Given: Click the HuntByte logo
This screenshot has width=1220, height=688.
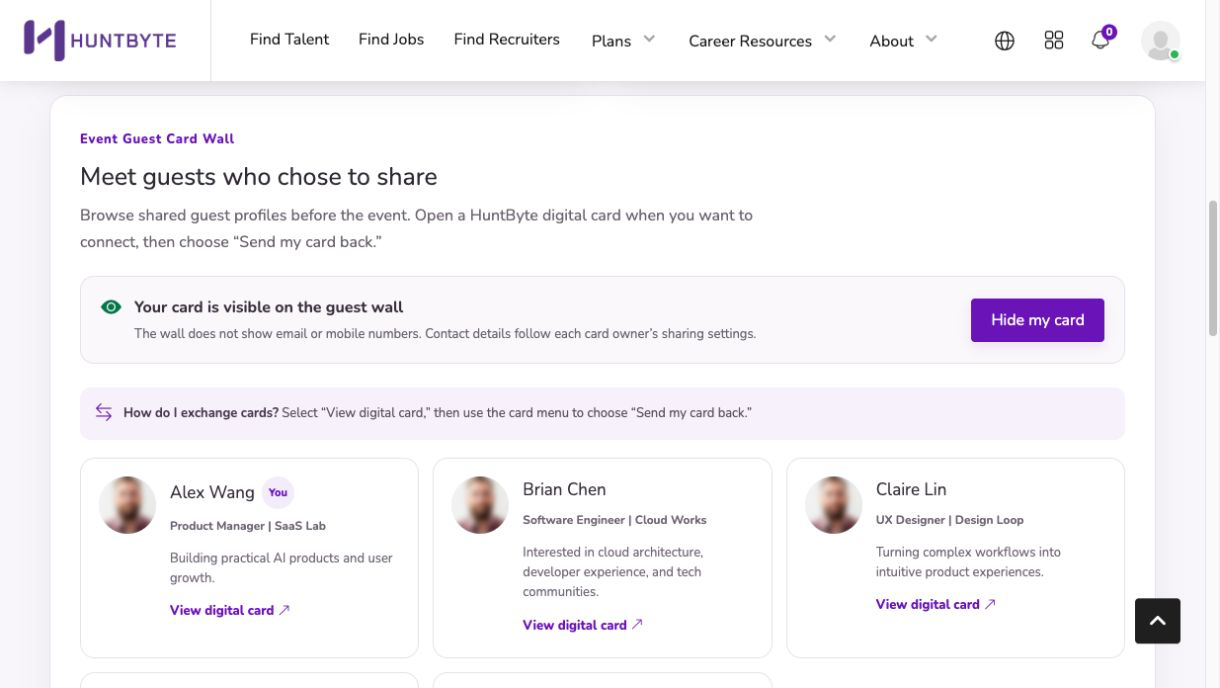Looking at the screenshot, I should [100, 40].
